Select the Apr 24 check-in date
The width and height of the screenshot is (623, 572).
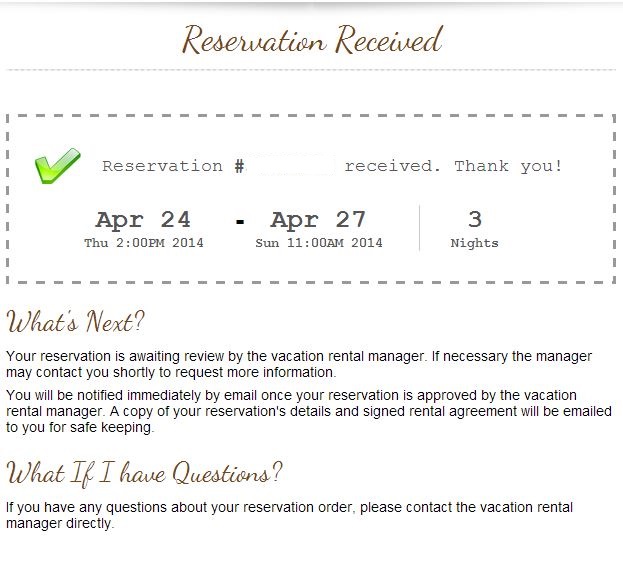point(143,220)
